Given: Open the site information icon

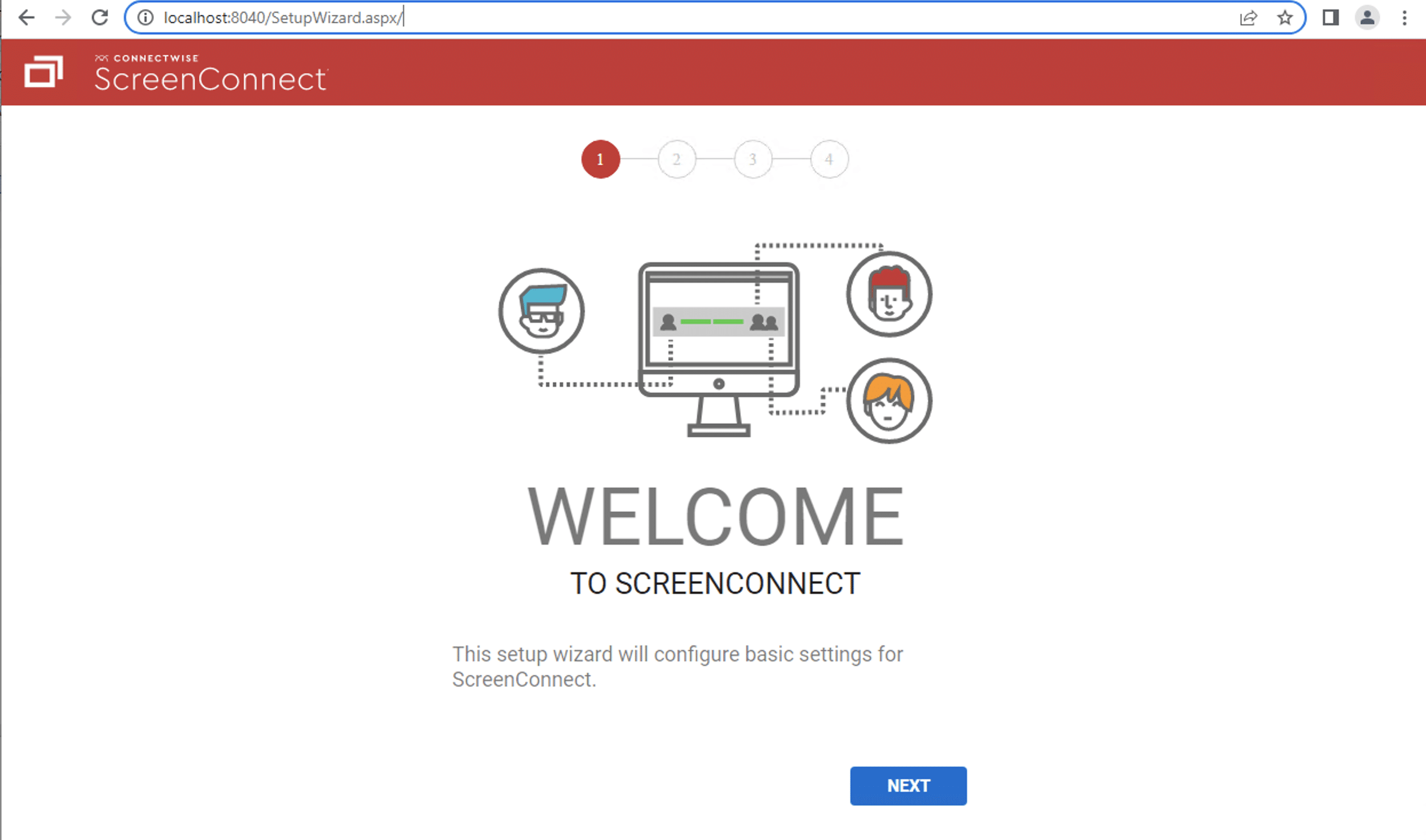Looking at the screenshot, I should (145, 17).
